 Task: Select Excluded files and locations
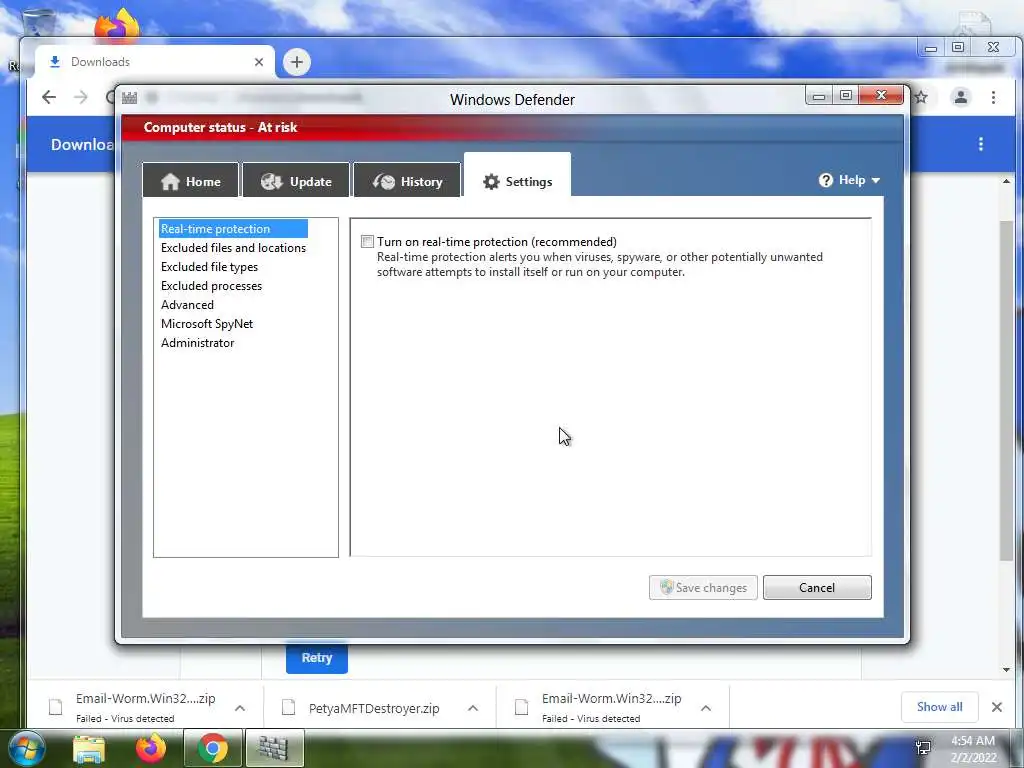click(x=233, y=248)
